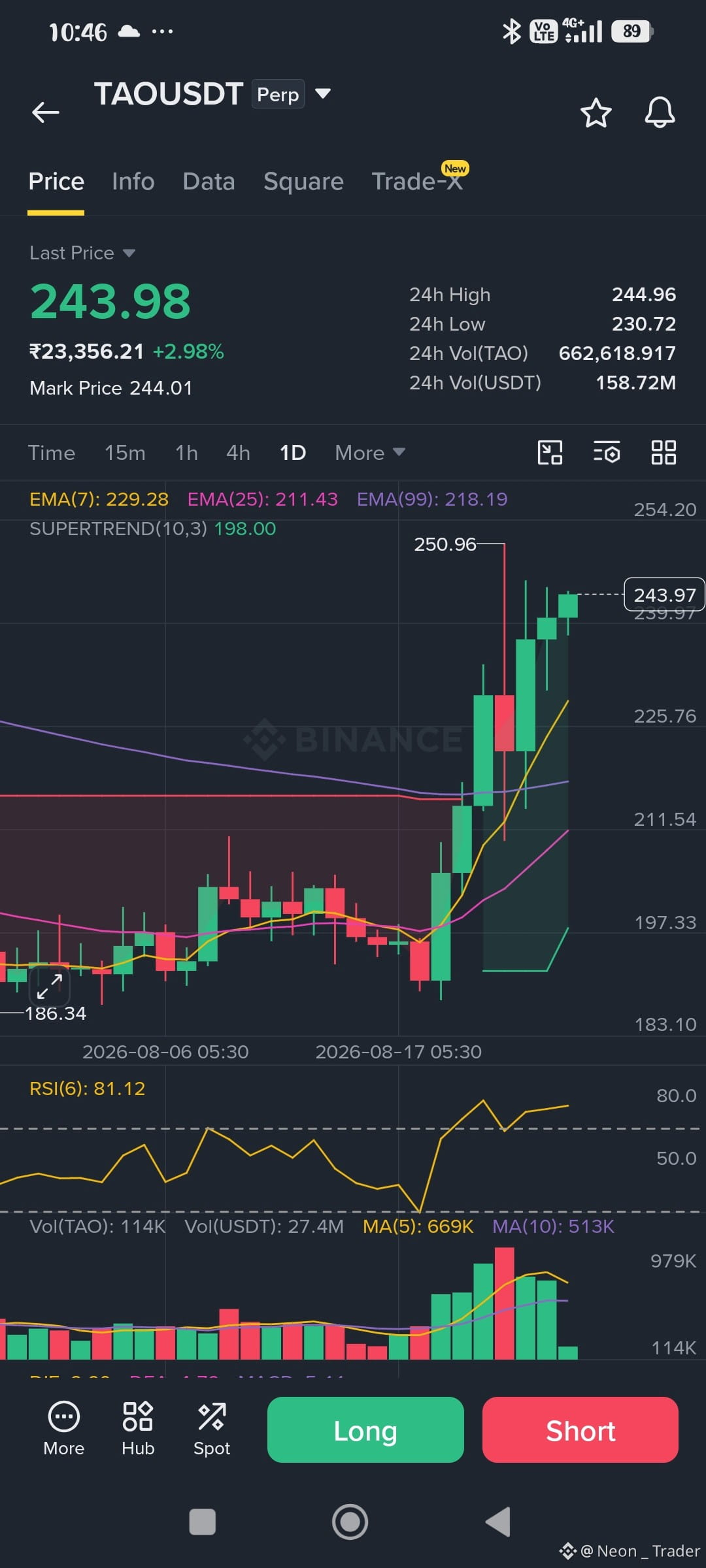Tap EMA(25): 211.43 indicator label
Image resolution: width=706 pixels, height=1568 pixels.
(x=262, y=499)
